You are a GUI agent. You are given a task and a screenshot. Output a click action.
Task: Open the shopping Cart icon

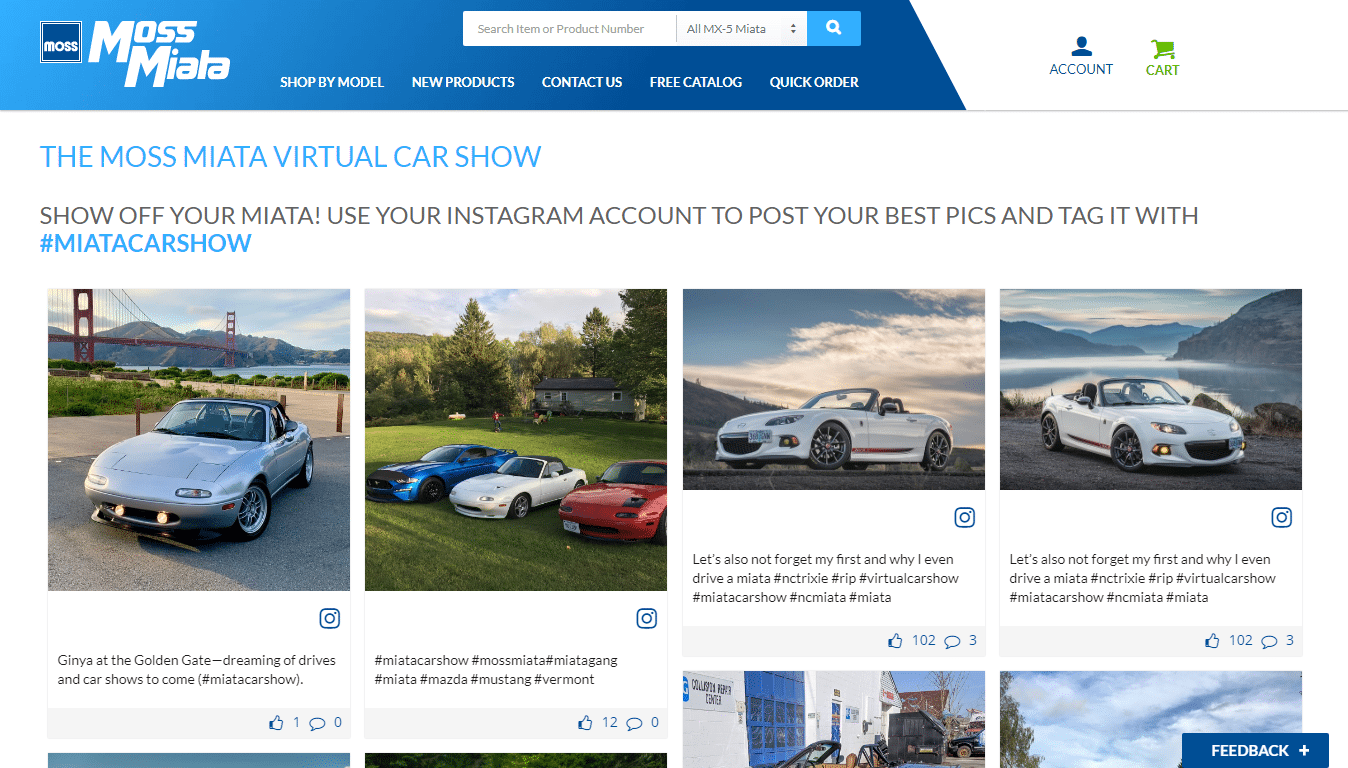tap(1162, 49)
